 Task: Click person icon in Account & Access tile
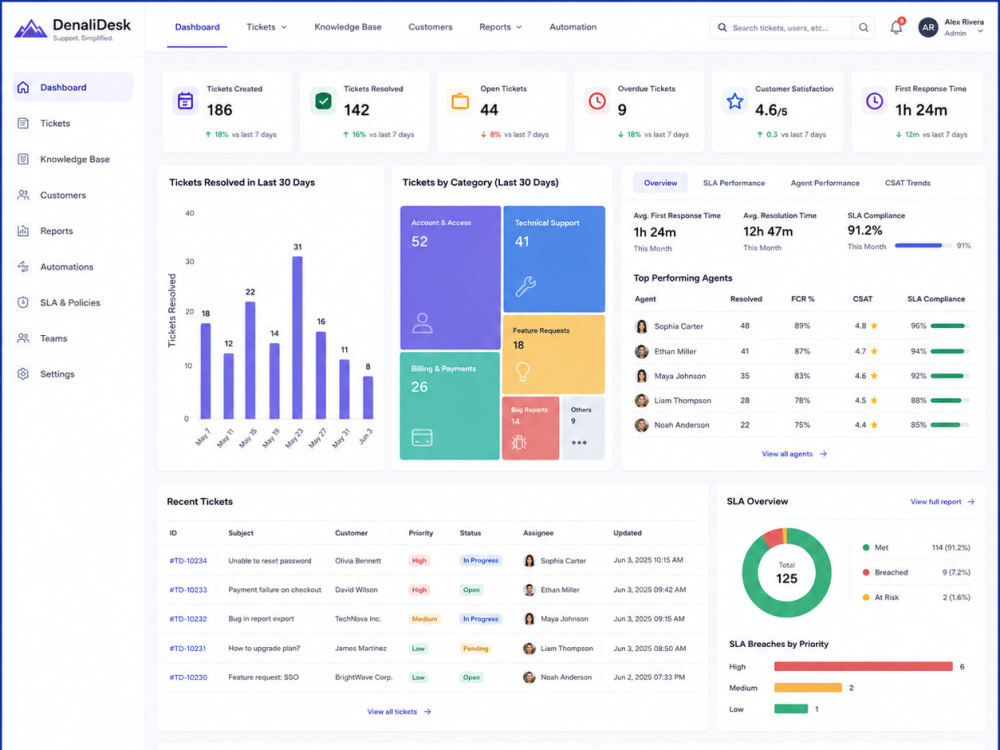(422, 323)
